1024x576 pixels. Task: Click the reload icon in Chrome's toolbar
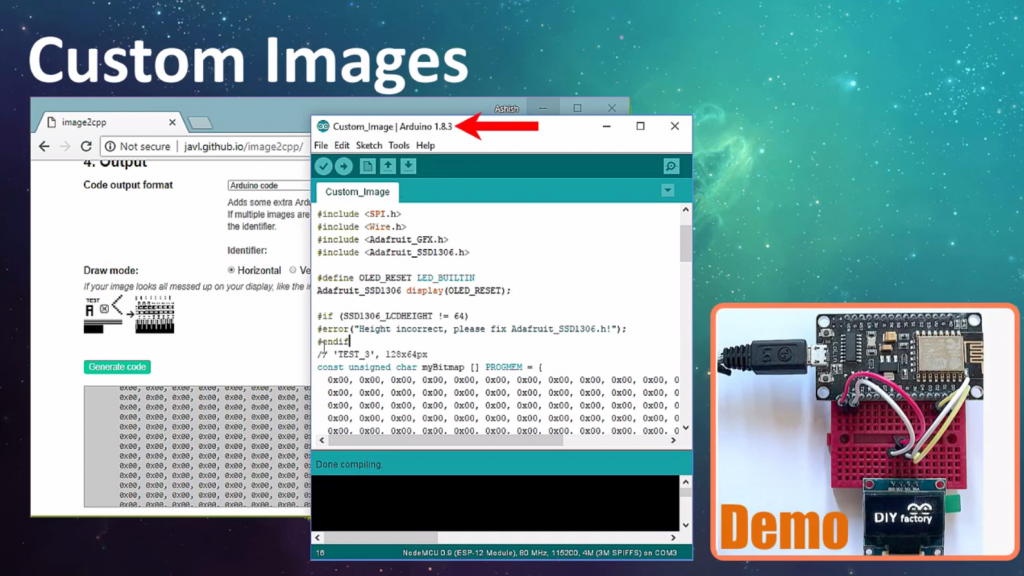coord(87,146)
